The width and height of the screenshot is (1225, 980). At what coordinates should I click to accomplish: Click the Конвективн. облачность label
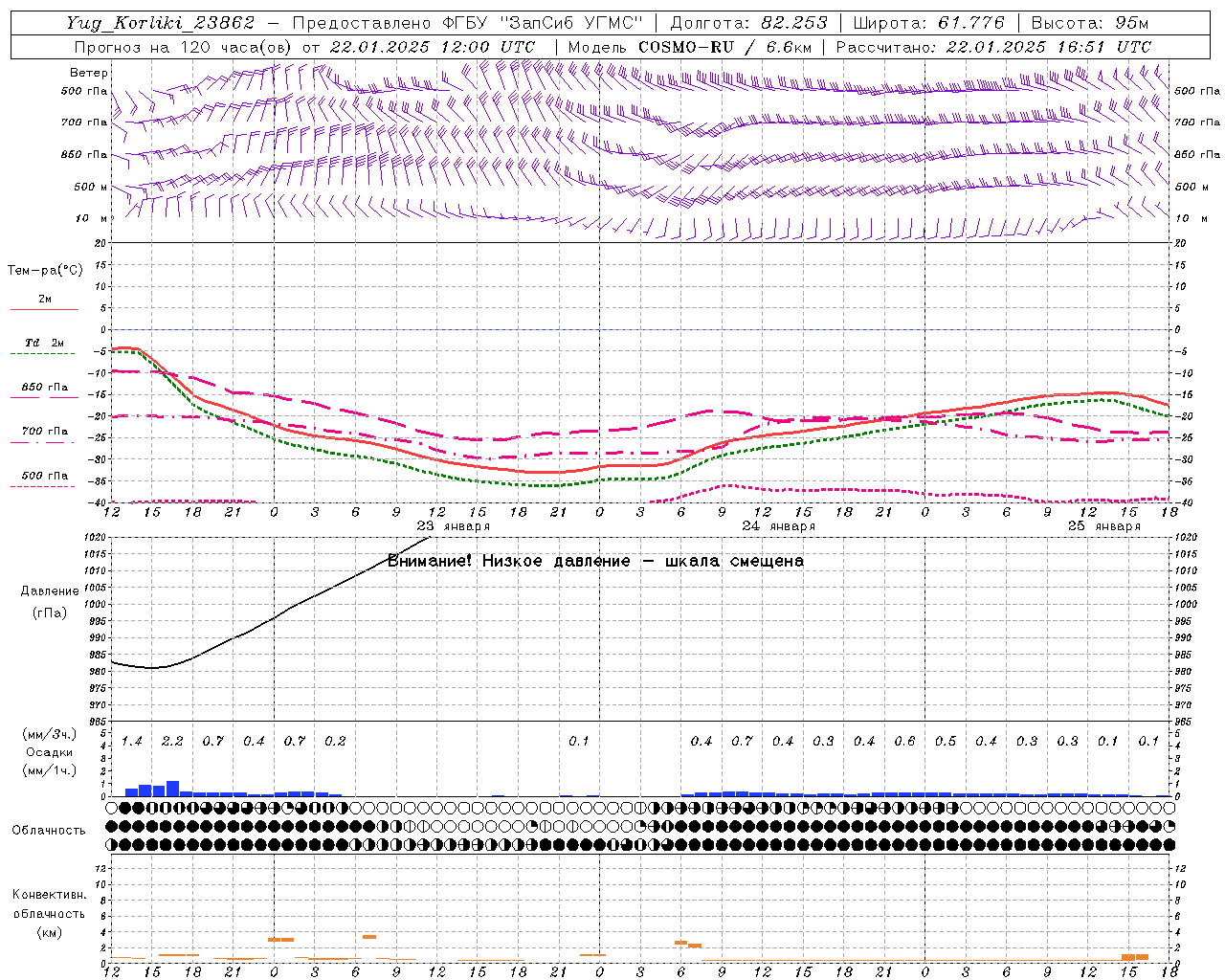[x=50, y=904]
